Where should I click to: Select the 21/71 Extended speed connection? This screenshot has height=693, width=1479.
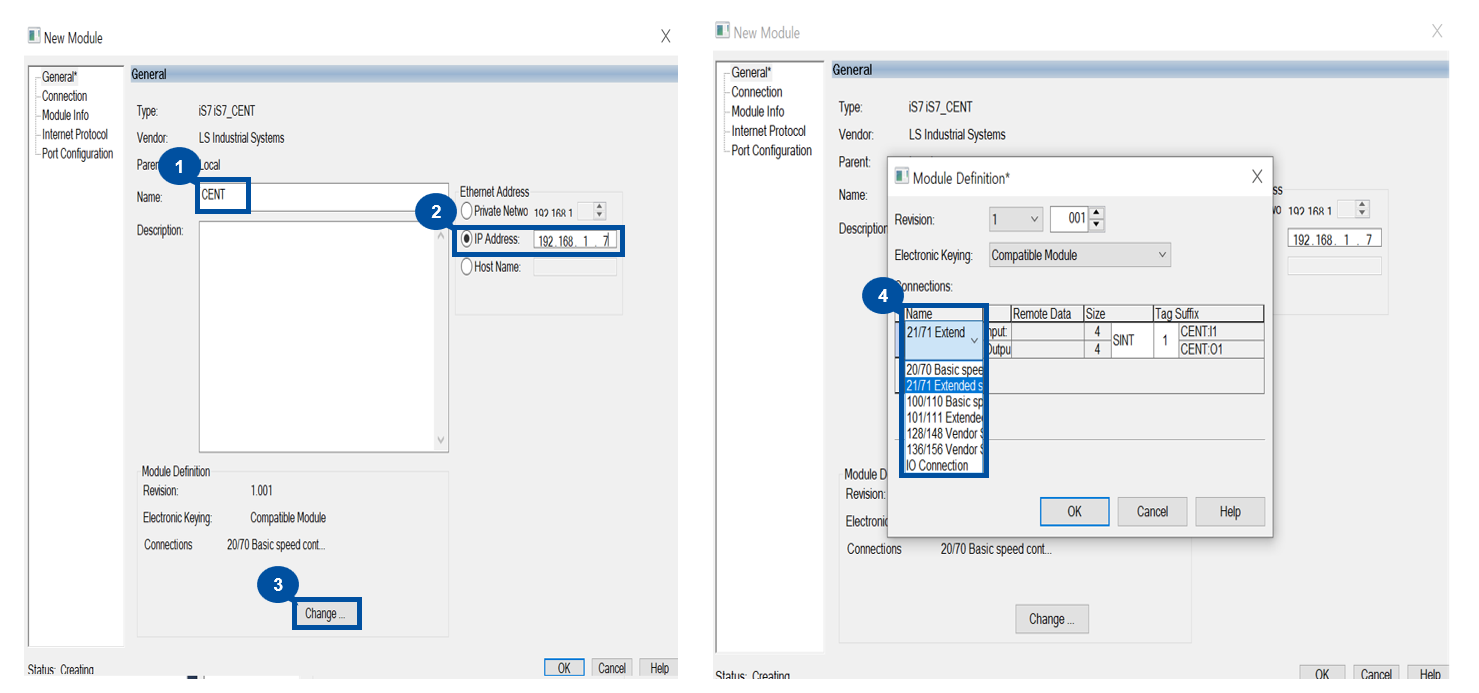pyautogui.click(x=940, y=385)
